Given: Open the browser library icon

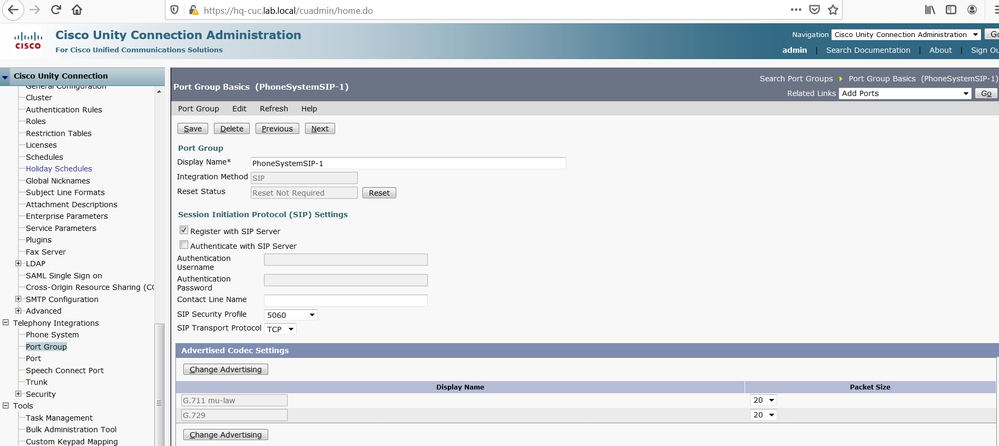Looking at the screenshot, I should 930,10.
